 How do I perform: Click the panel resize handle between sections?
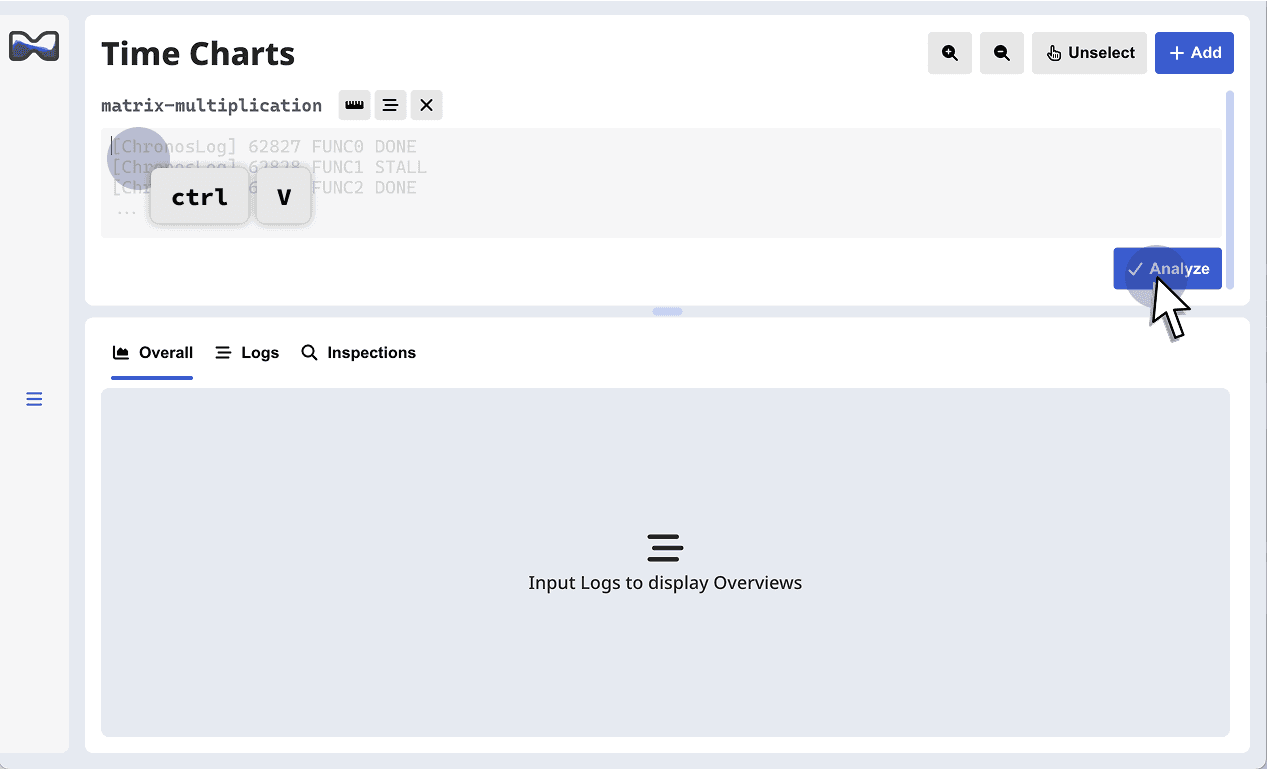tap(667, 312)
